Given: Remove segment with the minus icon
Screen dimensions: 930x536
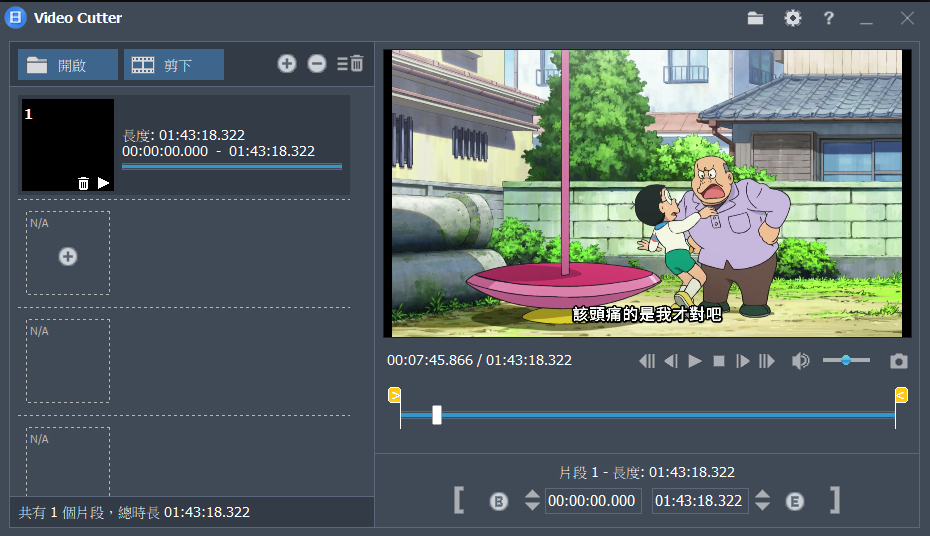Looking at the screenshot, I should pos(317,63).
